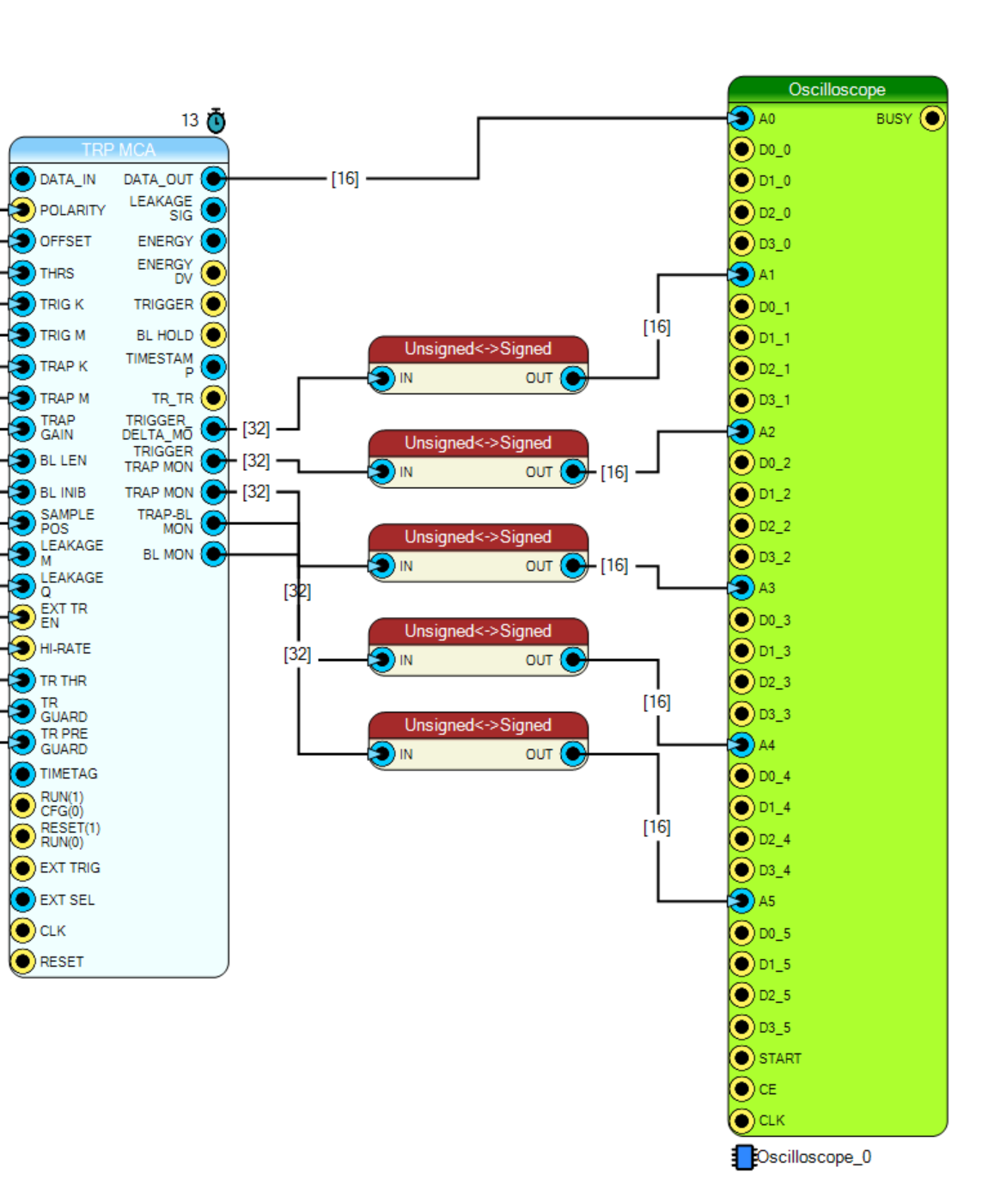Click the Oscilloscope_0 chip icon
The image size is (1006, 1204).
point(744,1157)
